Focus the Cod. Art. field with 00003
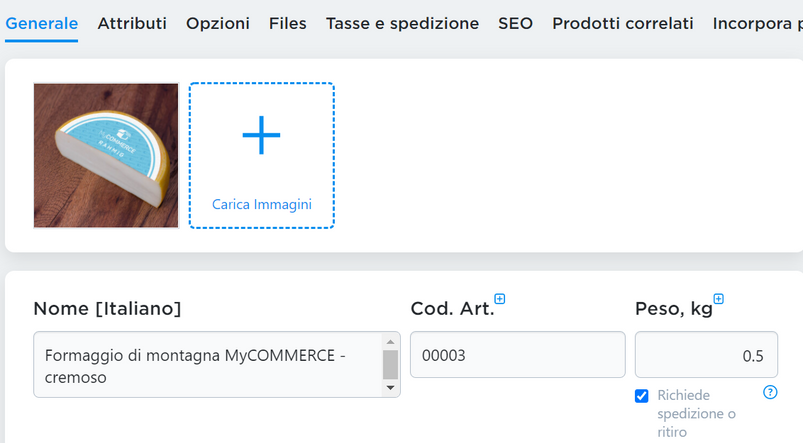 click(518, 355)
